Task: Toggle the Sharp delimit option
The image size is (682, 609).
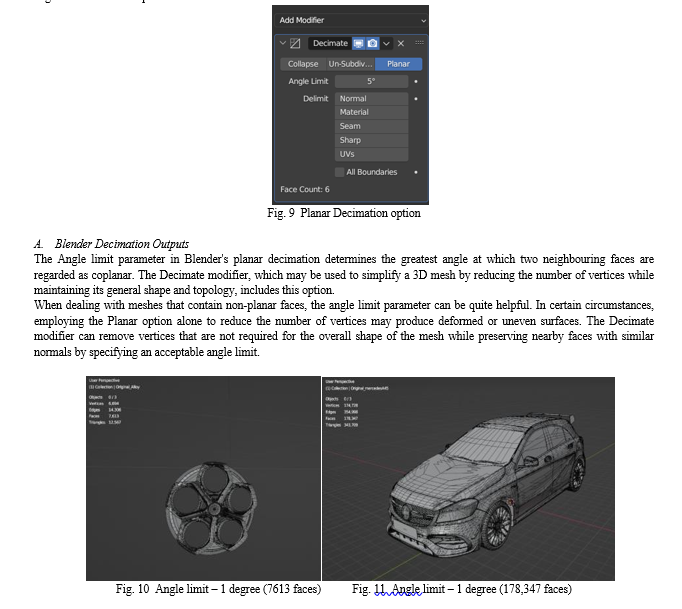Action: [371, 140]
